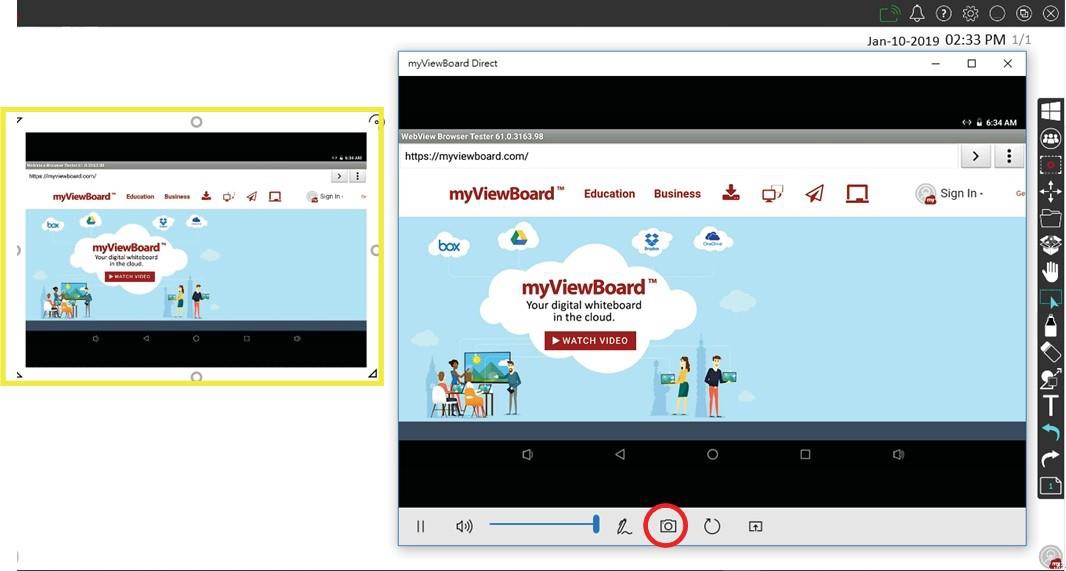Open the notifications bell
This screenshot has height=571, width=1066.
pyautogui.click(x=917, y=13)
